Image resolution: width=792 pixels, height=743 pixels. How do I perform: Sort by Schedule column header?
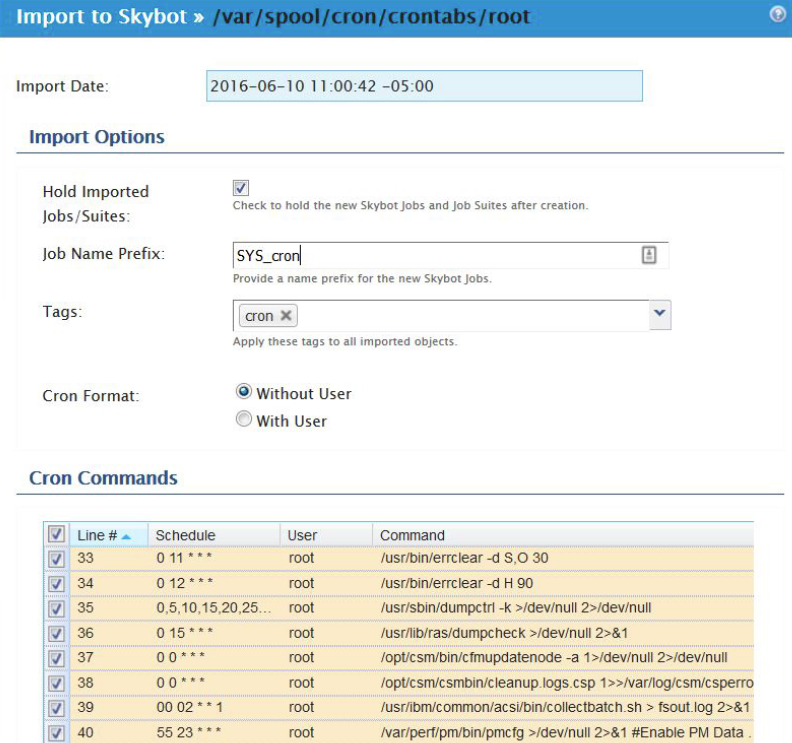pos(214,535)
